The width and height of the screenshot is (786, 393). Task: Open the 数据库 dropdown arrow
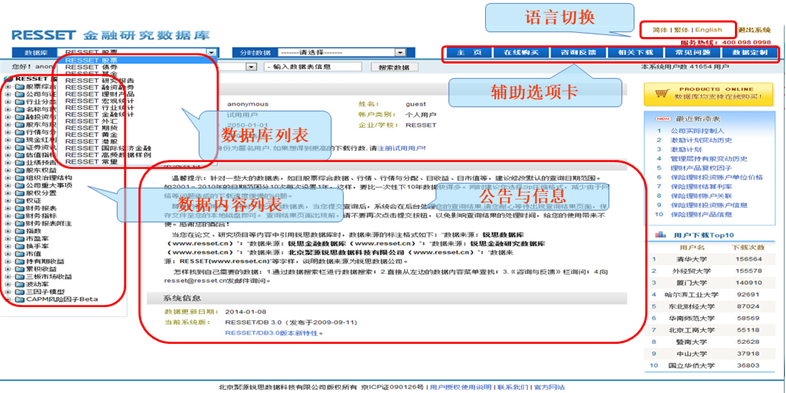(212, 52)
